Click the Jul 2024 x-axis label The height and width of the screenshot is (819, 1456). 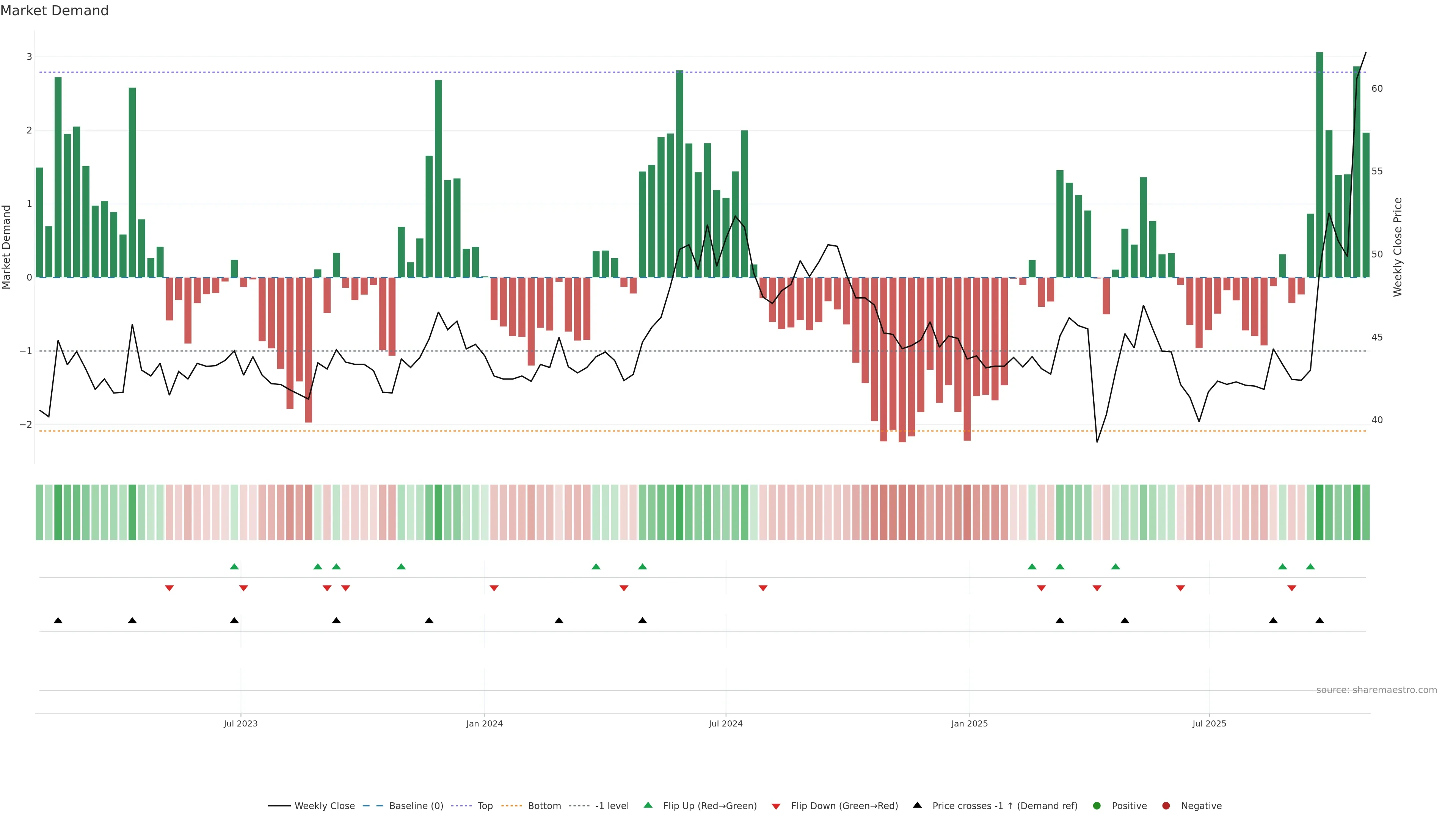(726, 723)
